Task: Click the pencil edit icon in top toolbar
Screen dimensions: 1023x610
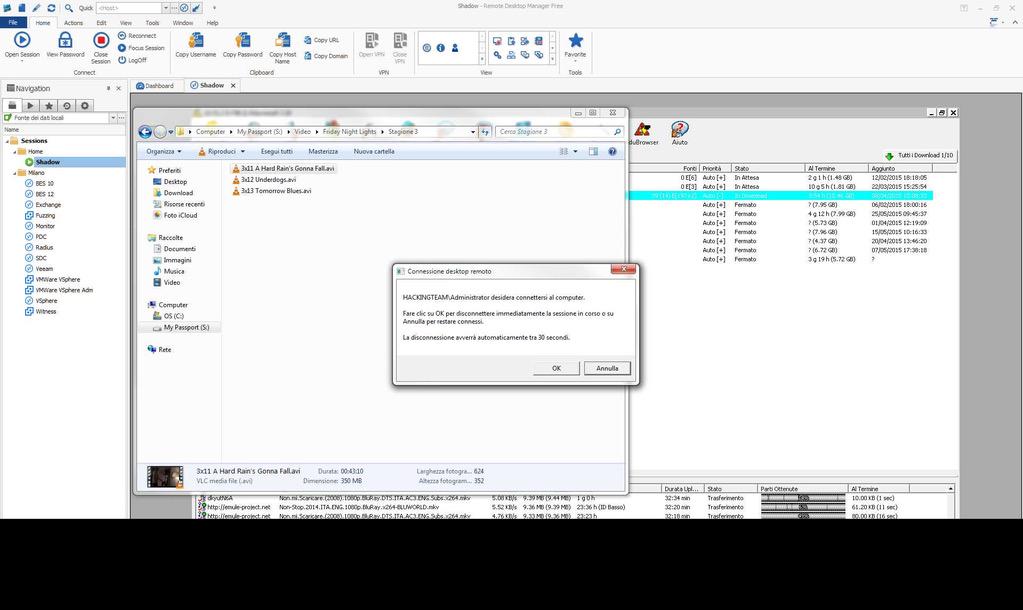Action: click(37, 8)
